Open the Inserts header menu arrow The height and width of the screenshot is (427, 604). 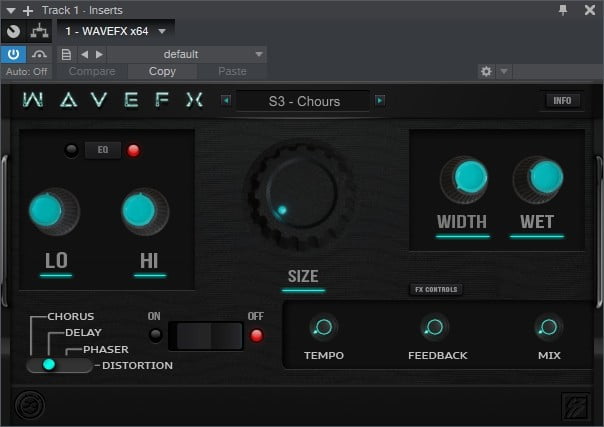coord(11,10)
